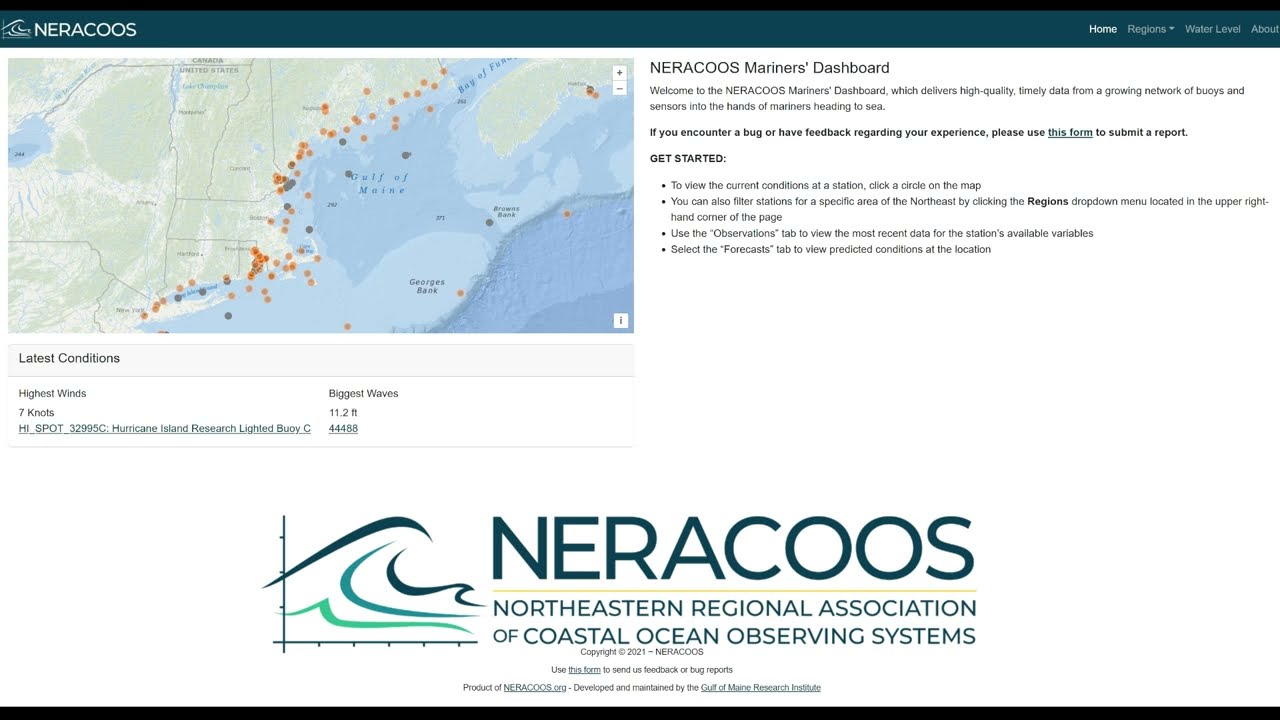The height and width of the screenshot is (720, 1280).
Task: Select gray marker northeast of Gulf of Maine label
Action: (406, 155)
